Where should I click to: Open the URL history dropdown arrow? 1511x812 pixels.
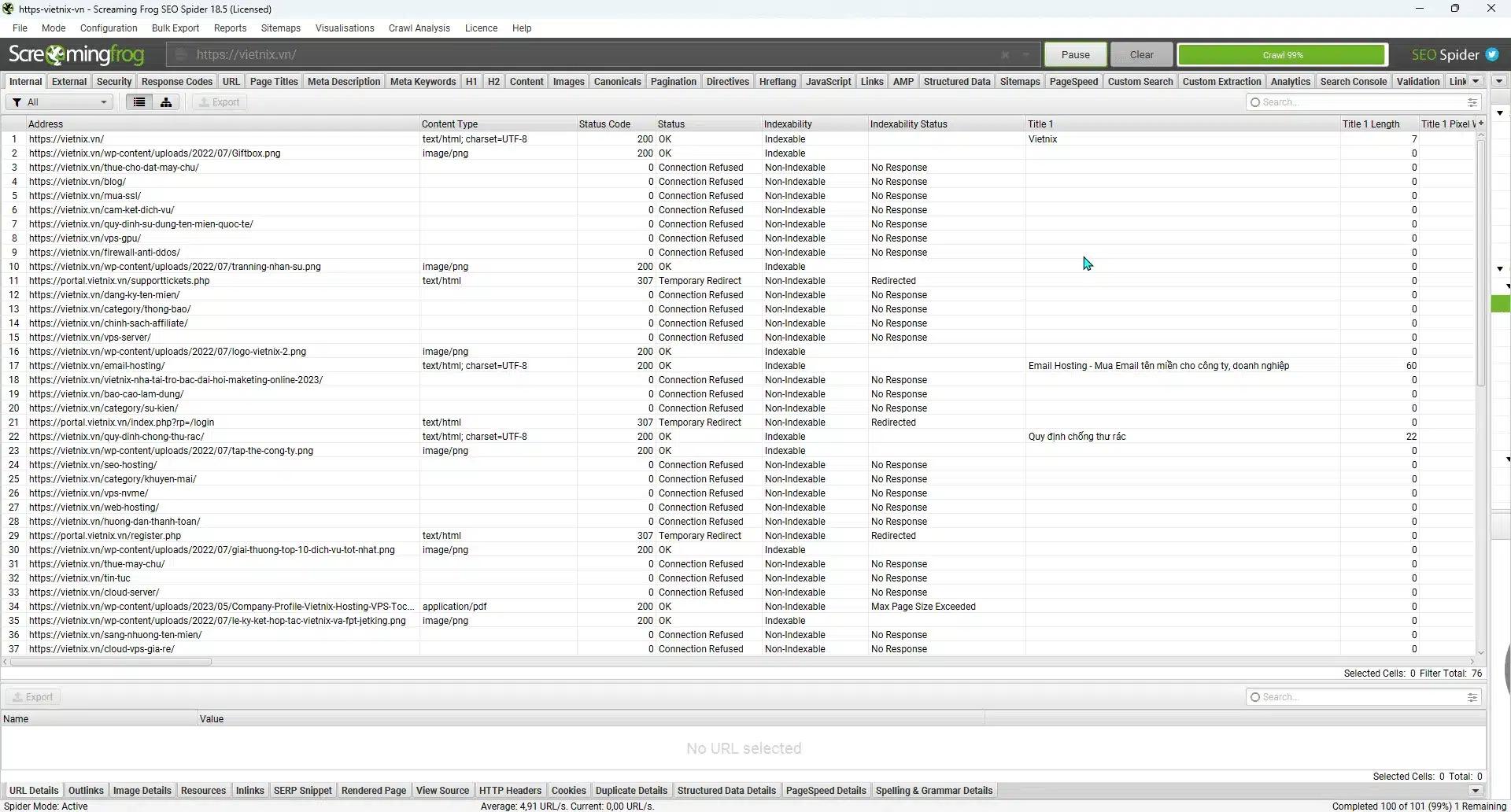click(1026, 55)
